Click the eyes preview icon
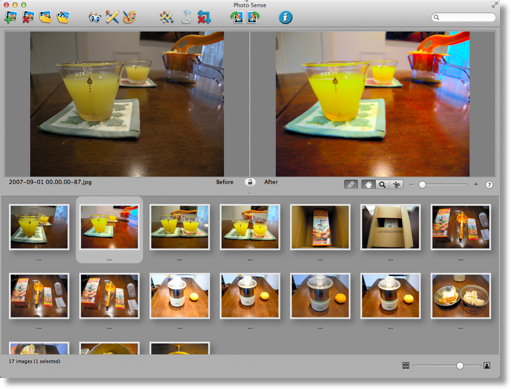 coord(95,17)
